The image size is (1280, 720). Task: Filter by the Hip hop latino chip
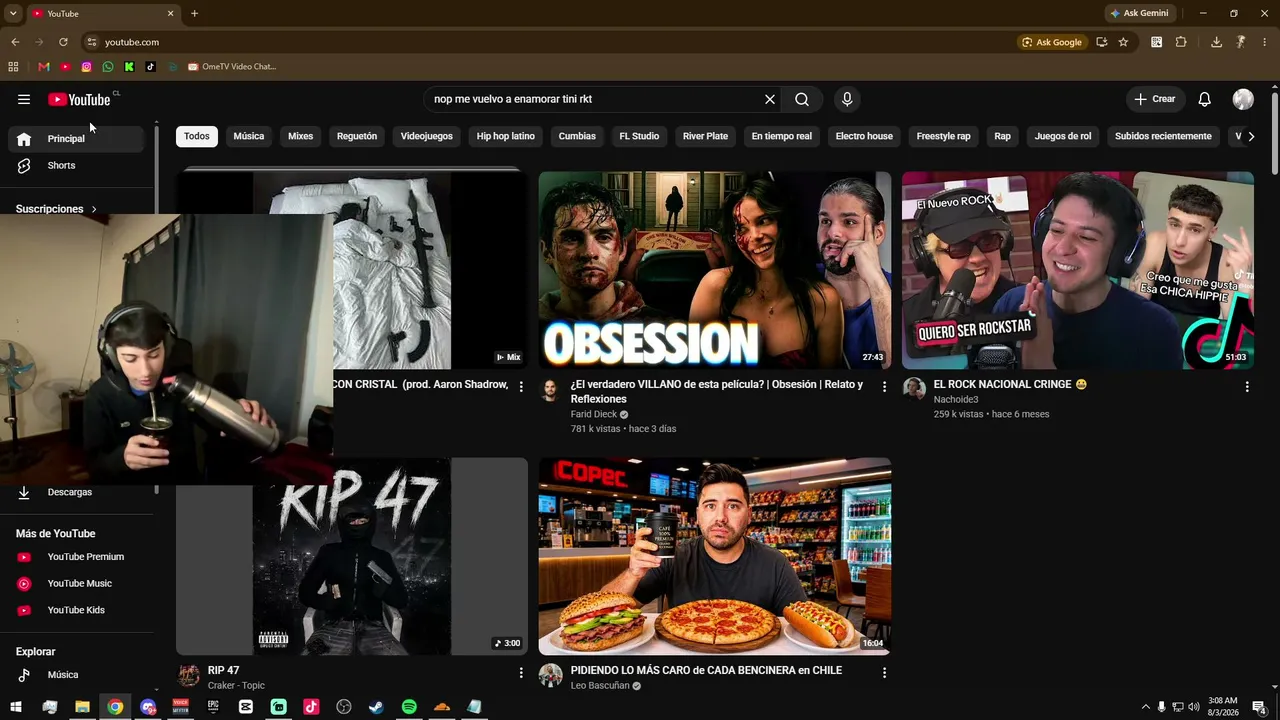pos(506,136)
